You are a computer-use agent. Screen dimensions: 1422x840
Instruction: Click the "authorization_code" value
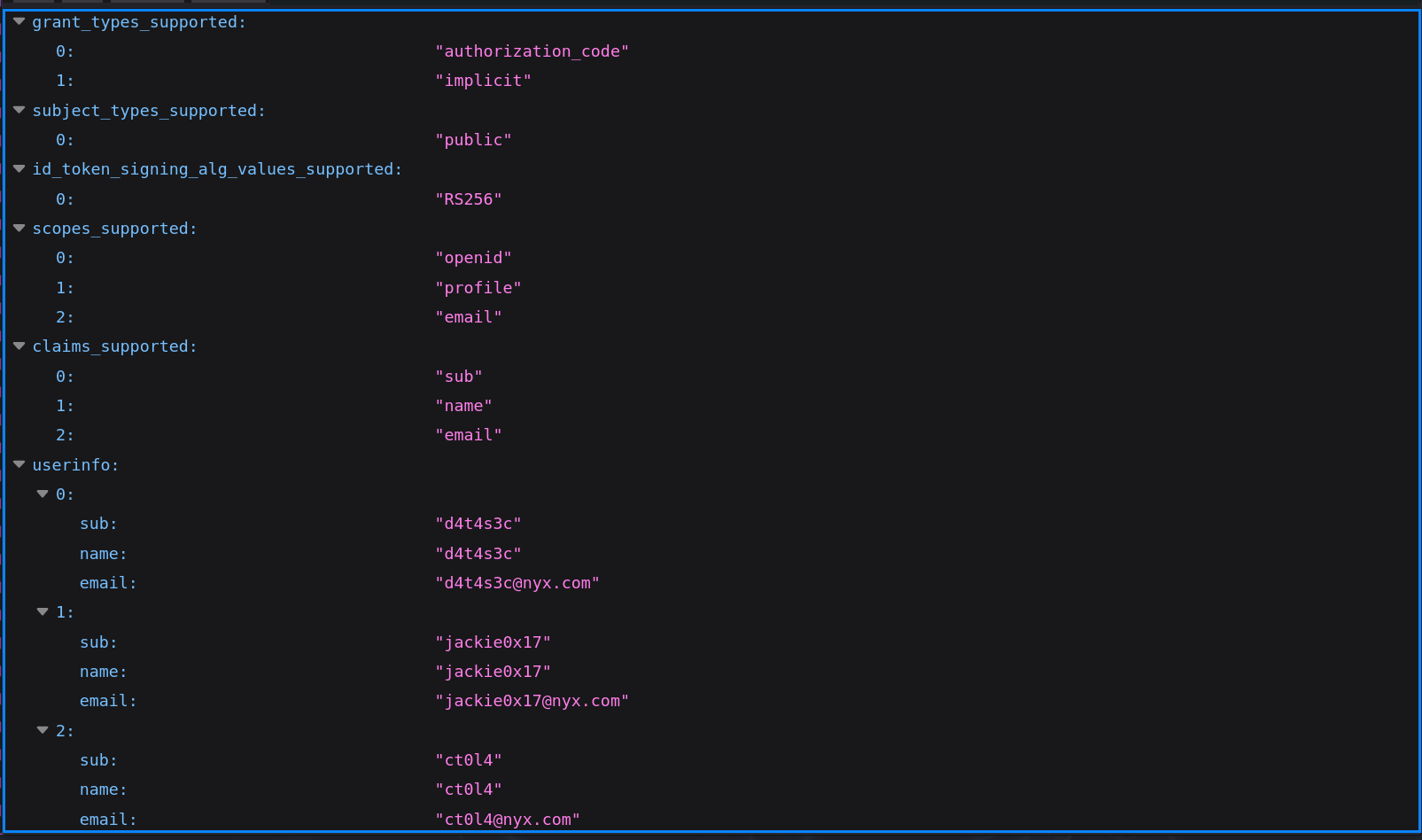pos(532,51)
